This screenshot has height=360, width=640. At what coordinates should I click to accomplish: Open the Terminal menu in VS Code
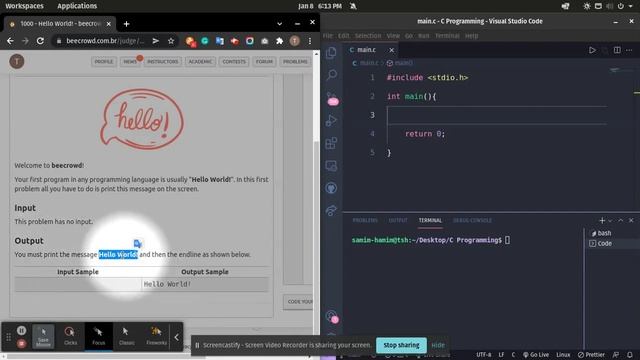pyautogui.click(x=447, y=36)
